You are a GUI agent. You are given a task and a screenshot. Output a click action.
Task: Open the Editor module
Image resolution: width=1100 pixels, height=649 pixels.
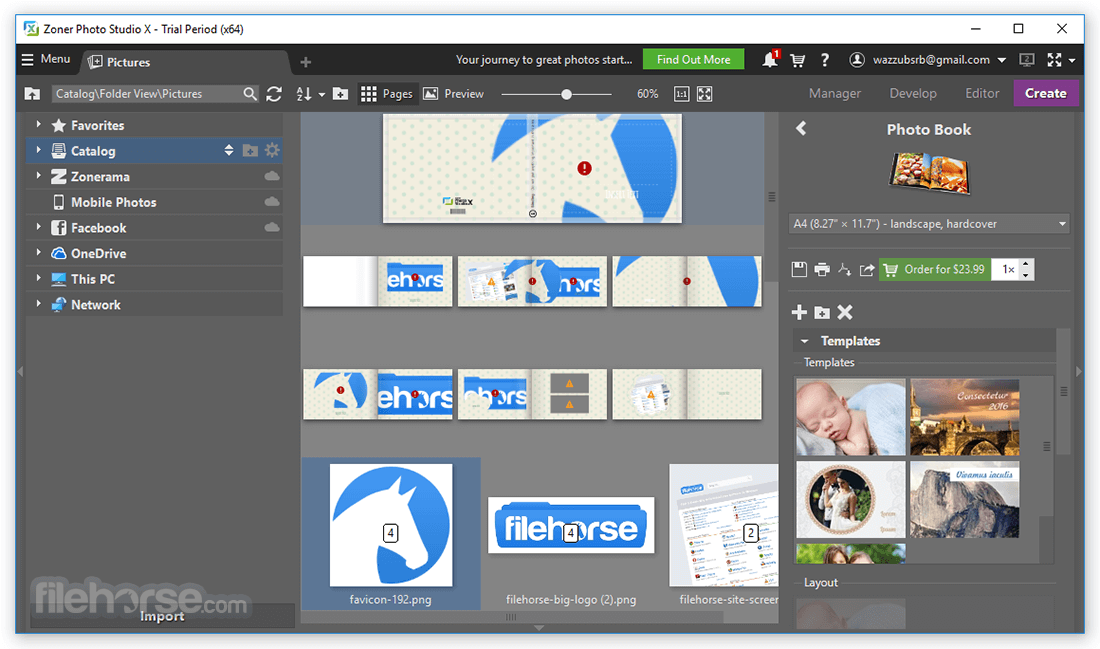point(982,93)
